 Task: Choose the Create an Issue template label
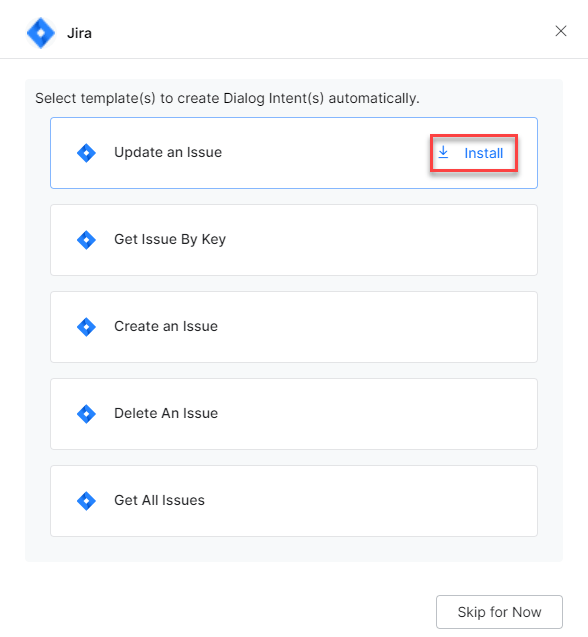pyautogui.click(x=166, y=326)
